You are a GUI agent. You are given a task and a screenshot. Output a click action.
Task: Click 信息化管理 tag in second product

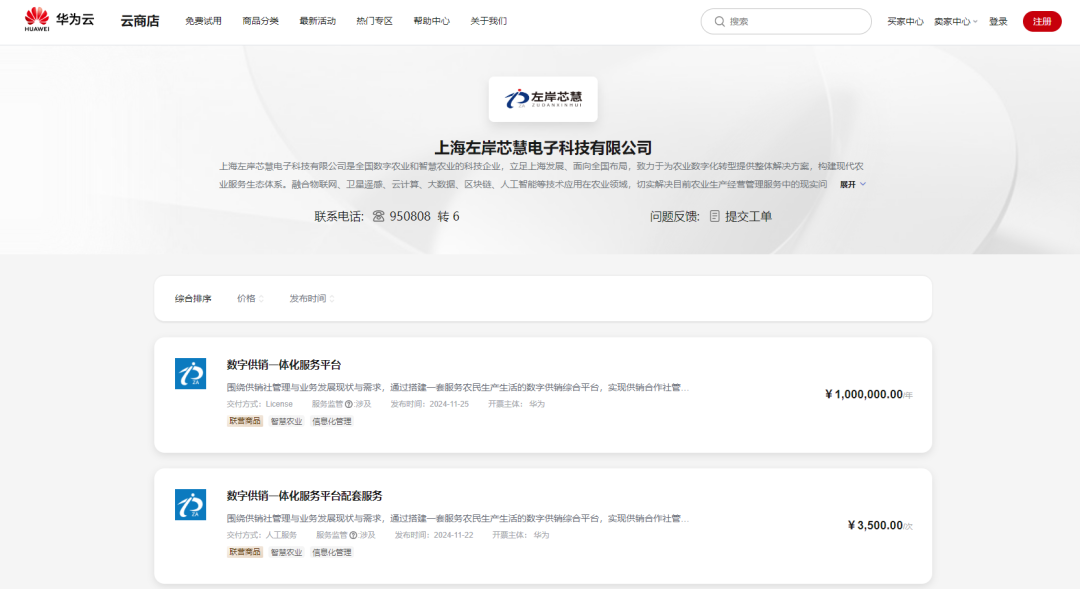331,552
